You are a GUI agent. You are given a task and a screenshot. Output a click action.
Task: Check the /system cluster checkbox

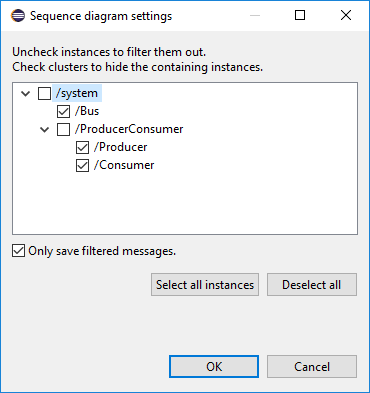44,93
